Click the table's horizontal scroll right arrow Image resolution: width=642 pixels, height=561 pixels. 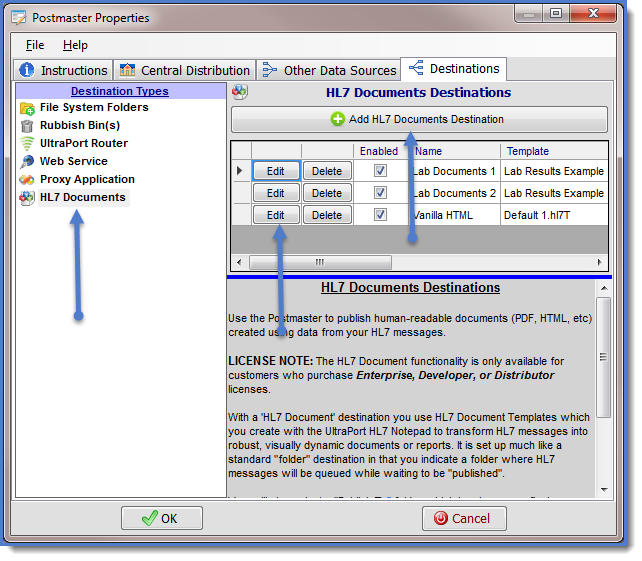click(599, 262)
